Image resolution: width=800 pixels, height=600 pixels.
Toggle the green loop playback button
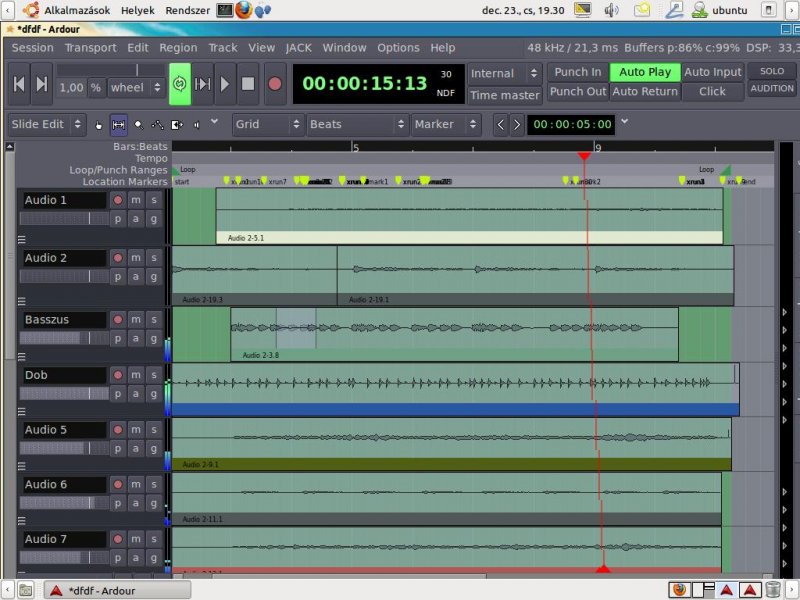point(180,84)
